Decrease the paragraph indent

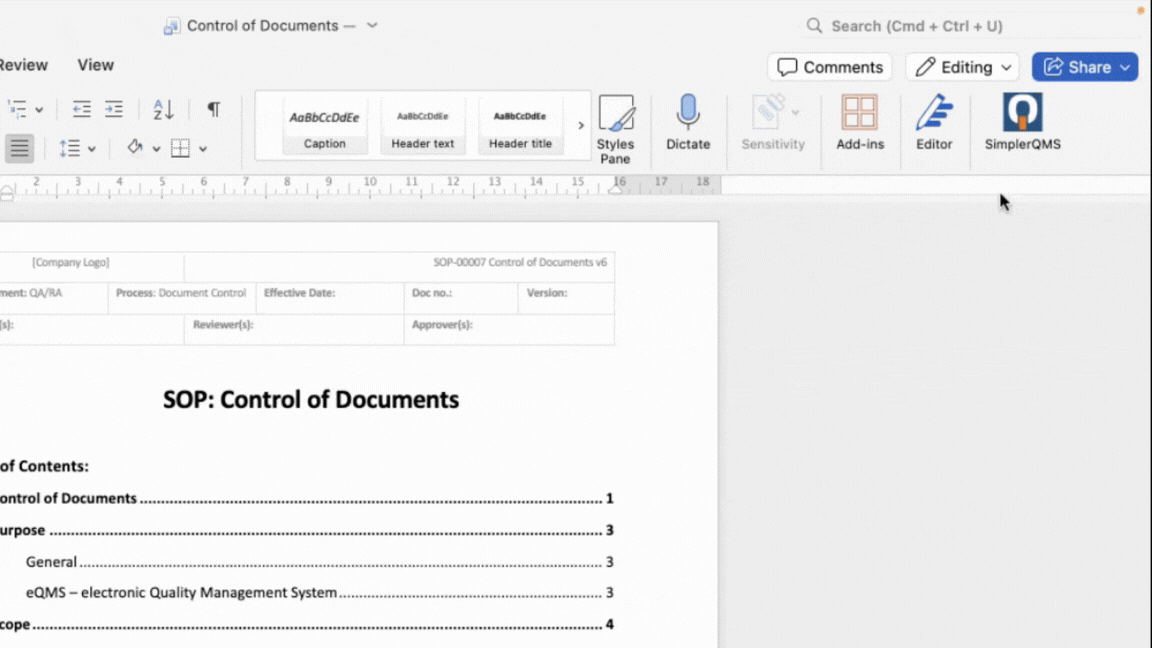click(x=82, y=109)
